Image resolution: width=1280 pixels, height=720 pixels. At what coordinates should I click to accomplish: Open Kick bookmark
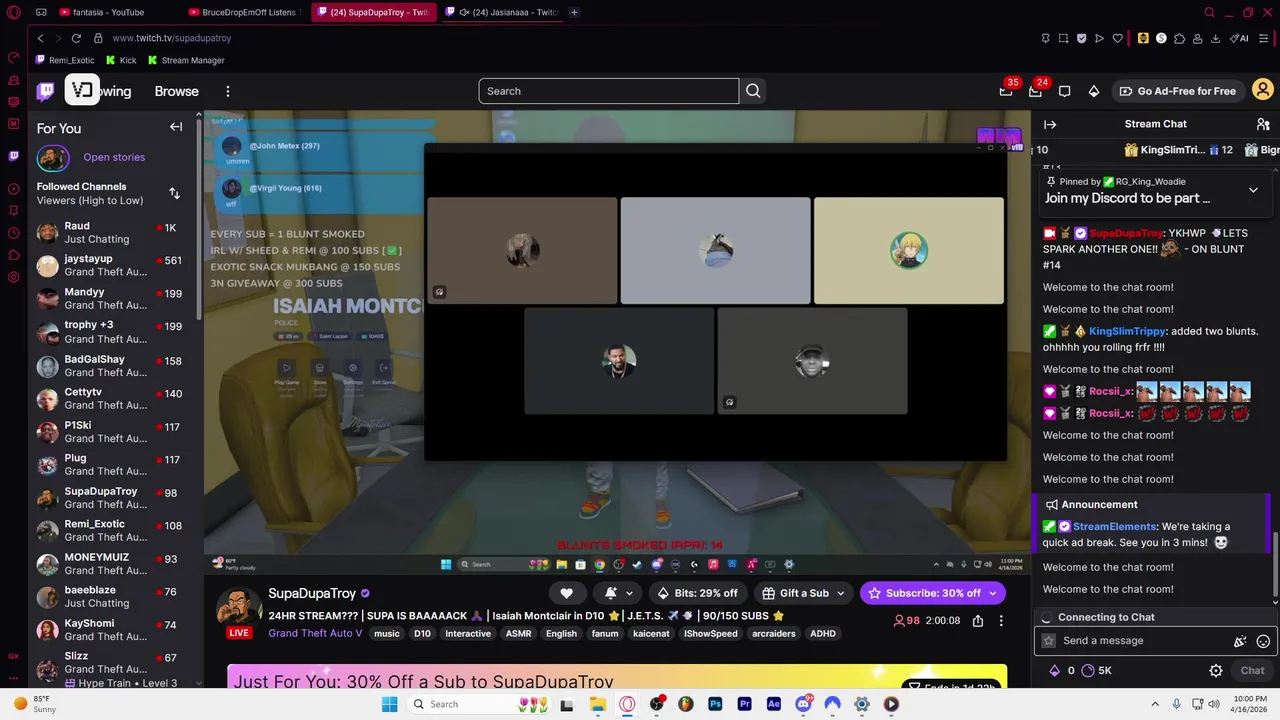tap(121, 60)
